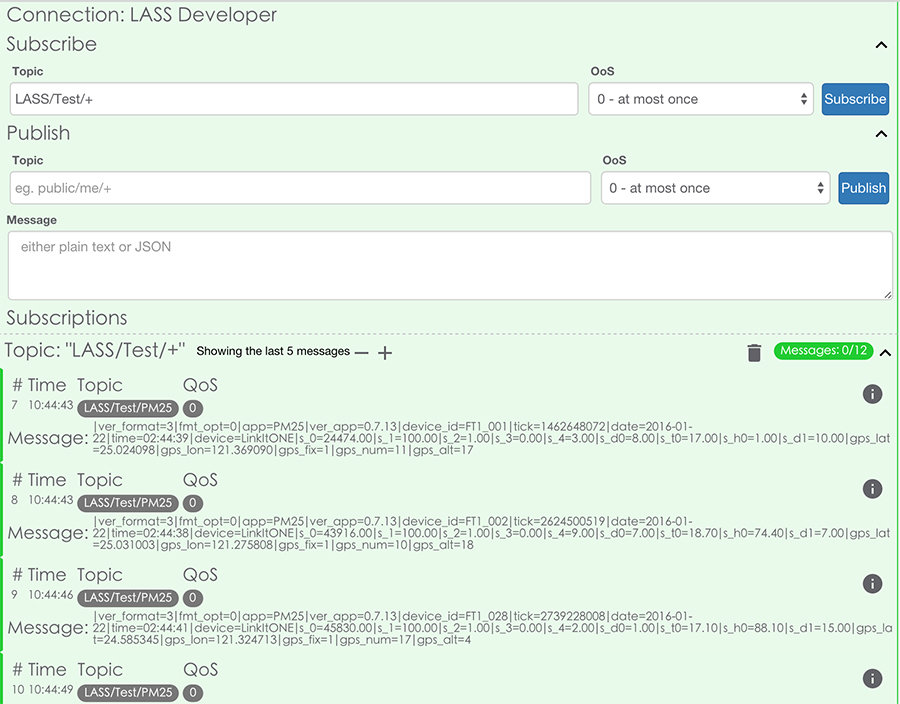Click the Connection: LASS Developer title
The image size is (900, 704).
[x=141, y=15]
